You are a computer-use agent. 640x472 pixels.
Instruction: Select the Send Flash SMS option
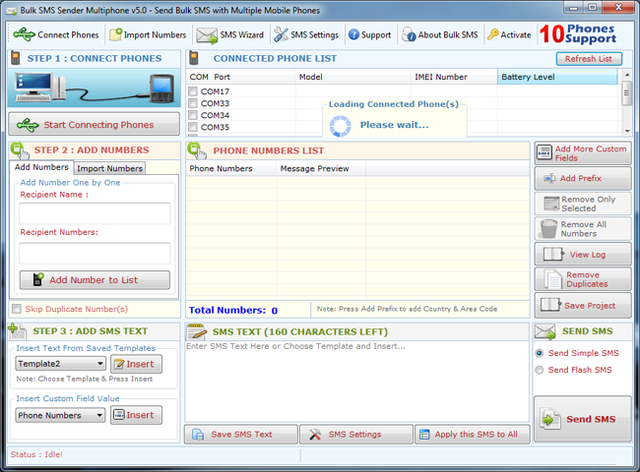[x=539, y=370]
